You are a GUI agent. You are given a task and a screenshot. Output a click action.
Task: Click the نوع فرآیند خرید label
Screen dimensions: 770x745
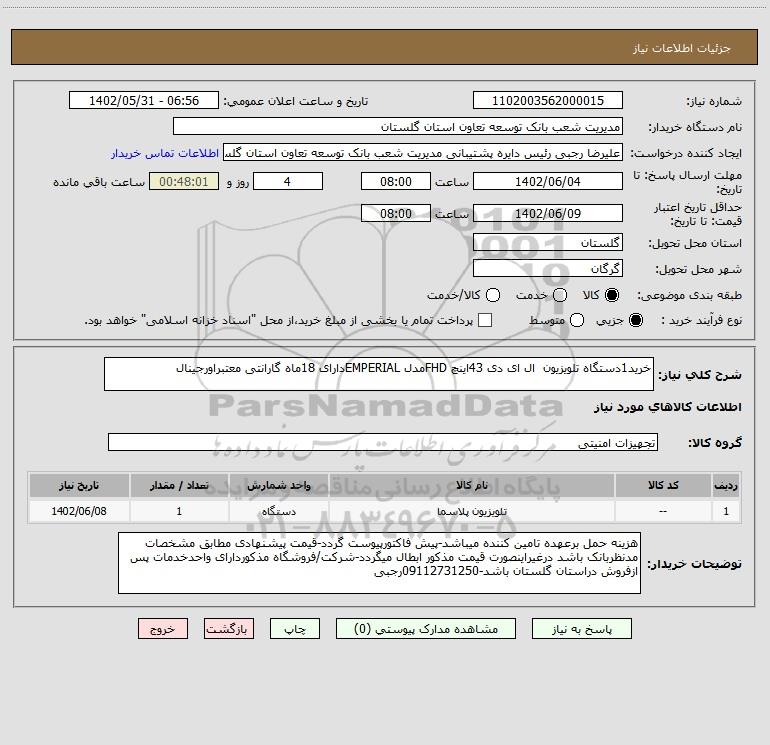[x=701, y=320]
